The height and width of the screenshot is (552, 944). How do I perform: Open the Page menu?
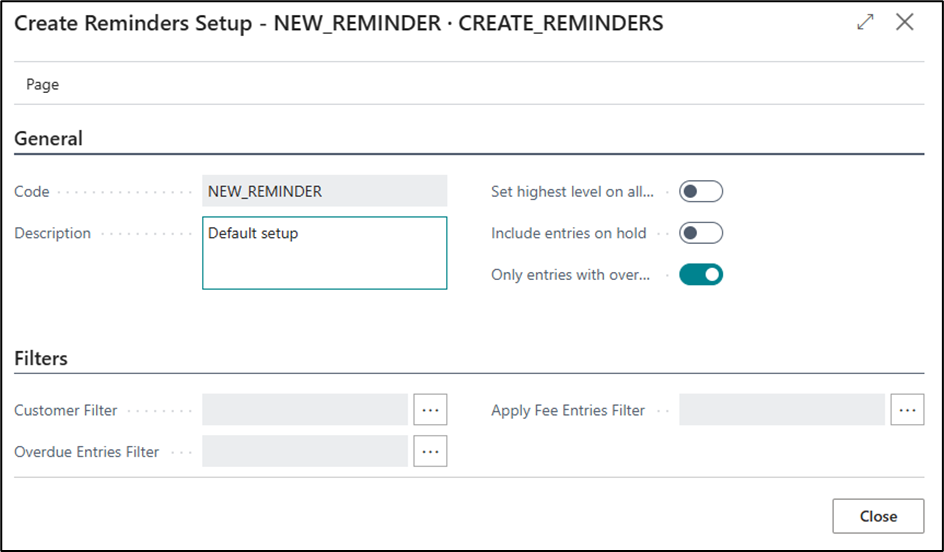[x=42, y=85]
